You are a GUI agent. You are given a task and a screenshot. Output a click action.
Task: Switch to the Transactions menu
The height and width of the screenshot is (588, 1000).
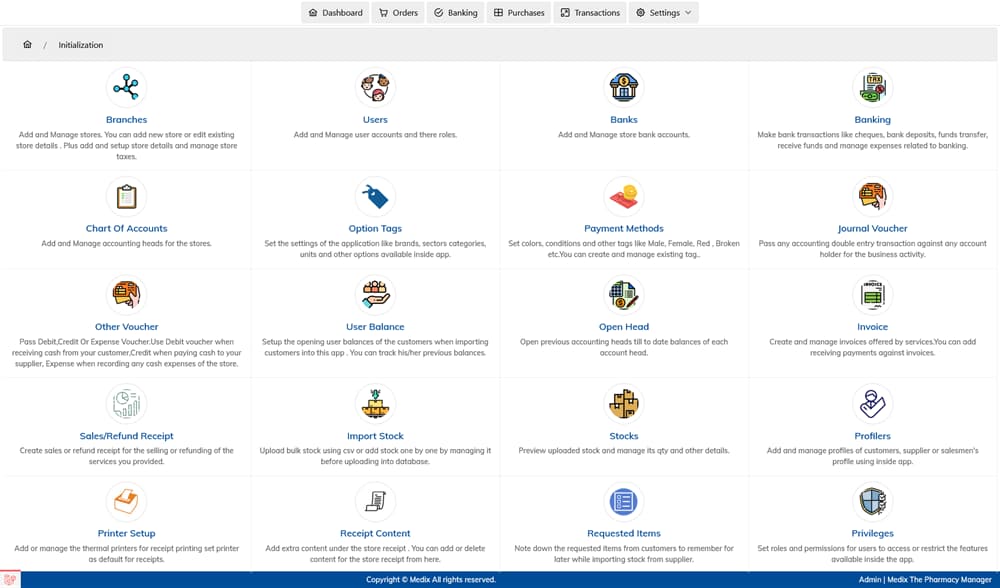(x=590, y=13)
